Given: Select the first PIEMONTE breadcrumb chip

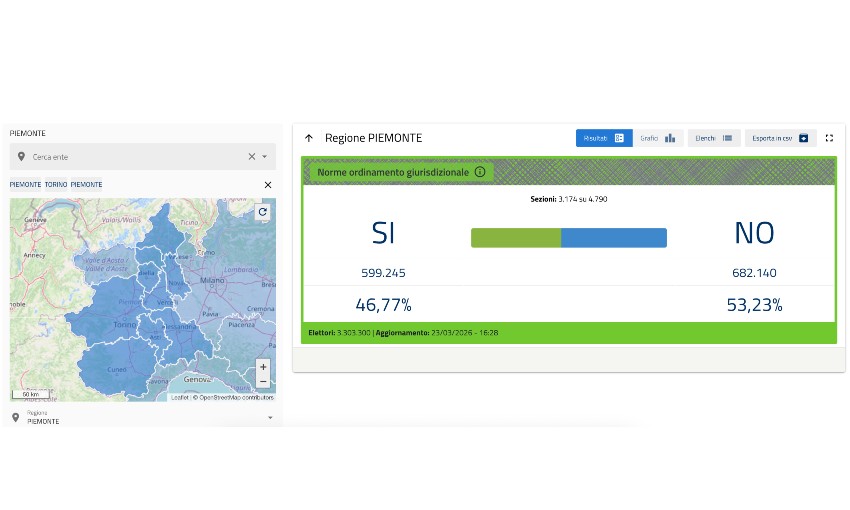Looking at the screenshot, I should [x=26, y=185].
